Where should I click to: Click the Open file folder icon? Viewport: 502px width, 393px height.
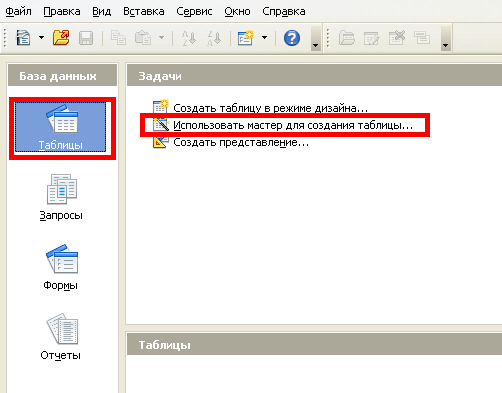click(61, 38)
